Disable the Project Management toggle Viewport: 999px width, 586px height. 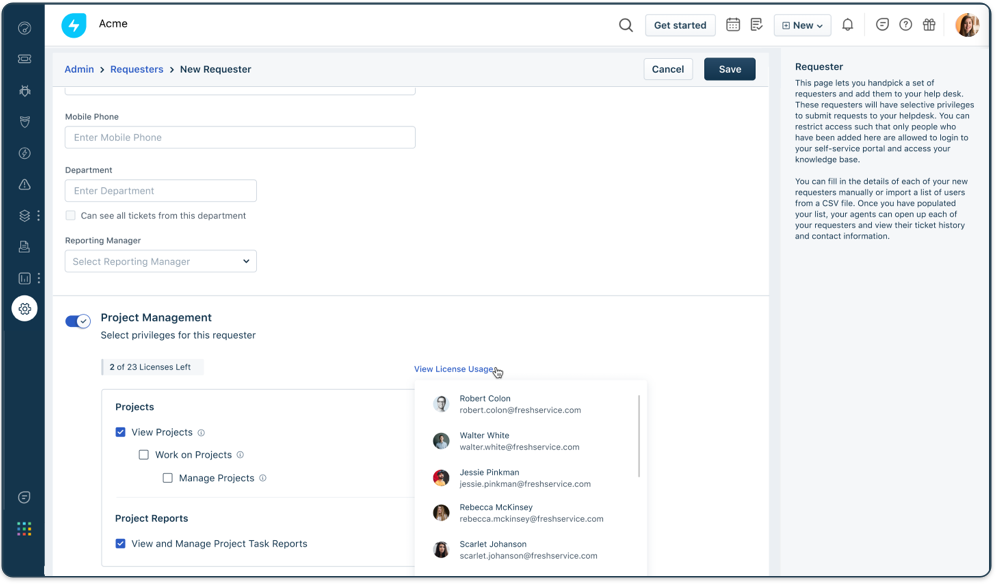point(77,321)
